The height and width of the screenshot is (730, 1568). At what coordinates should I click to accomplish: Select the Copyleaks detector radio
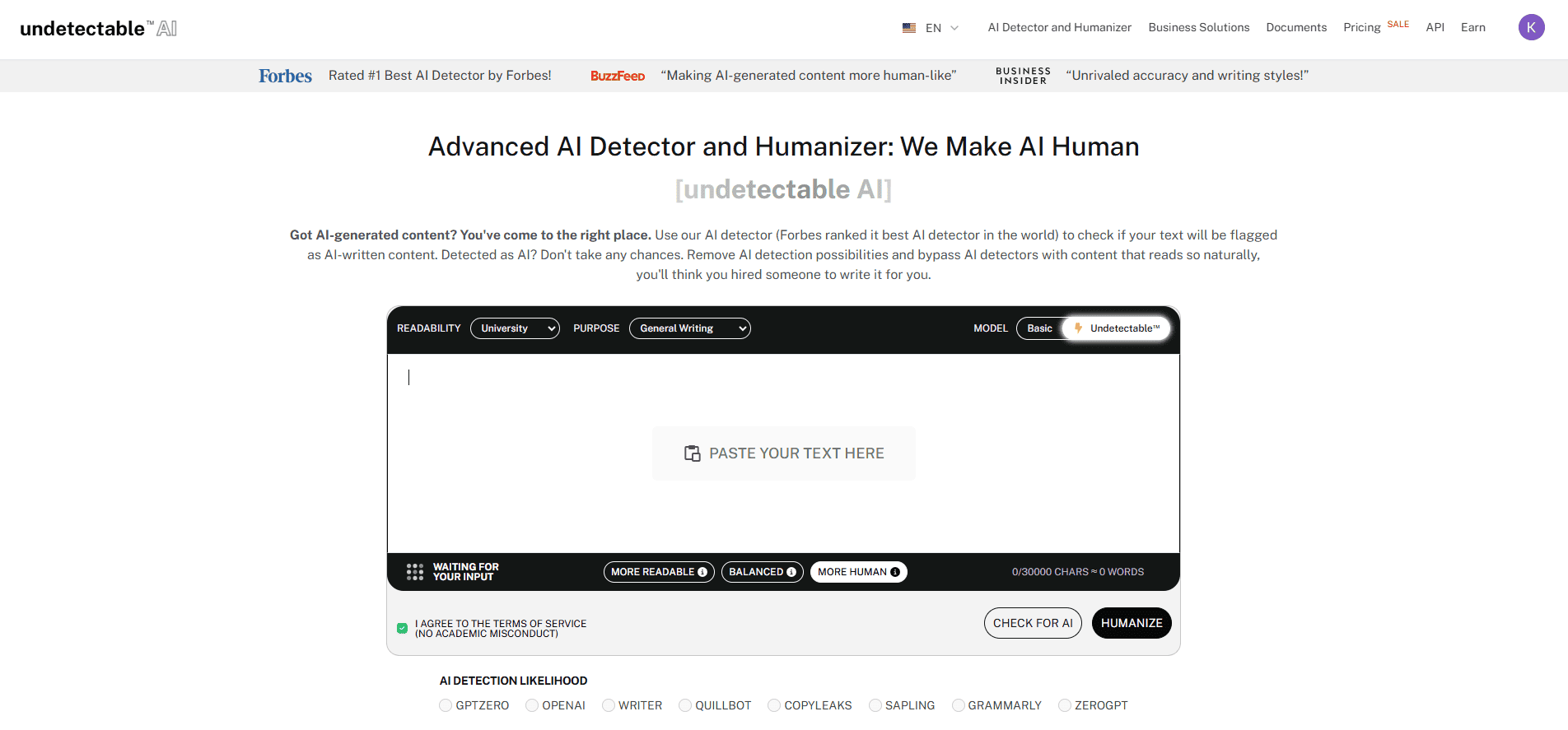774,705
